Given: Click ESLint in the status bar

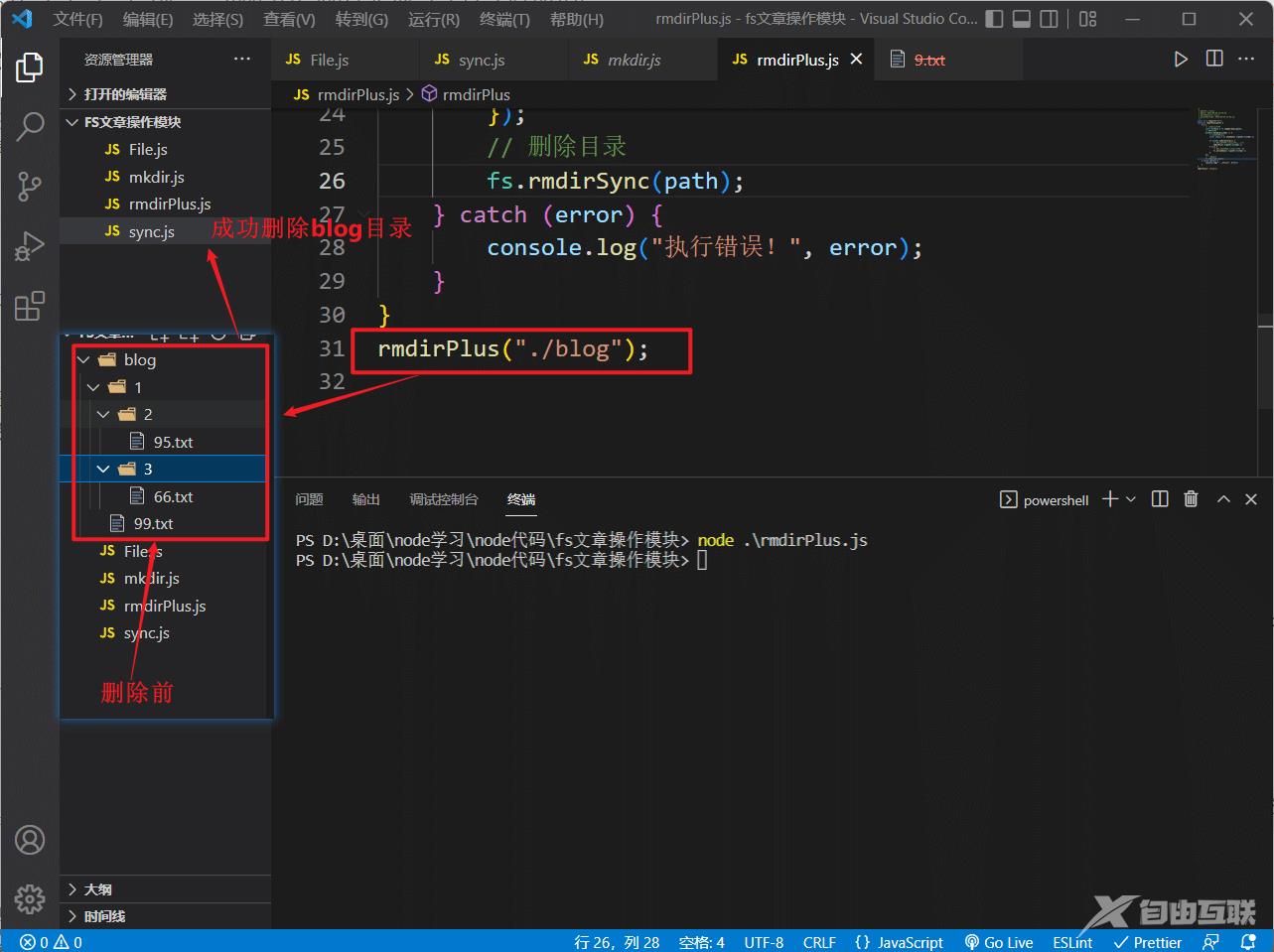Looking at the screenshot, I should click(1072, 942).
